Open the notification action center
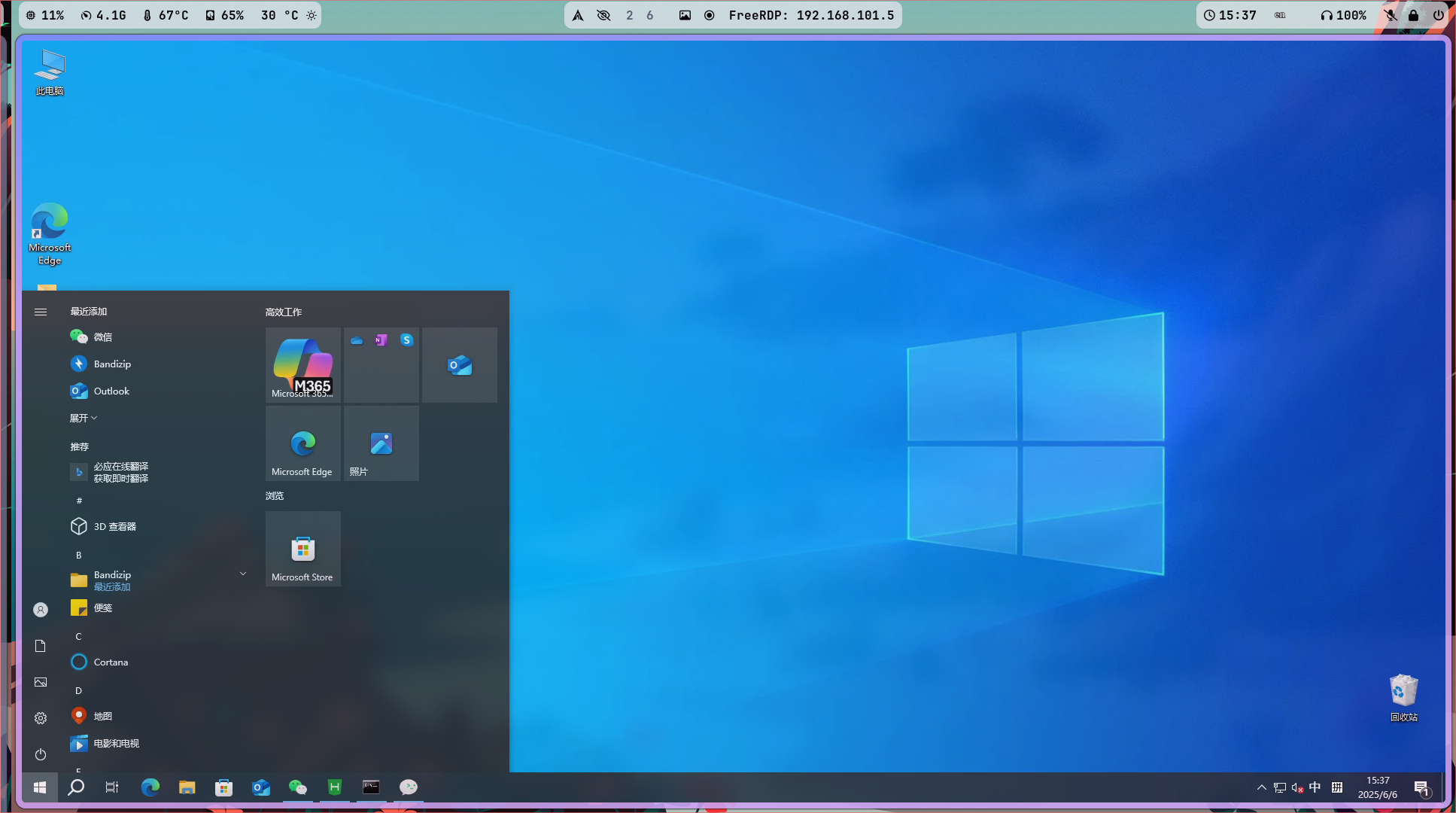 click(1422, 788)
